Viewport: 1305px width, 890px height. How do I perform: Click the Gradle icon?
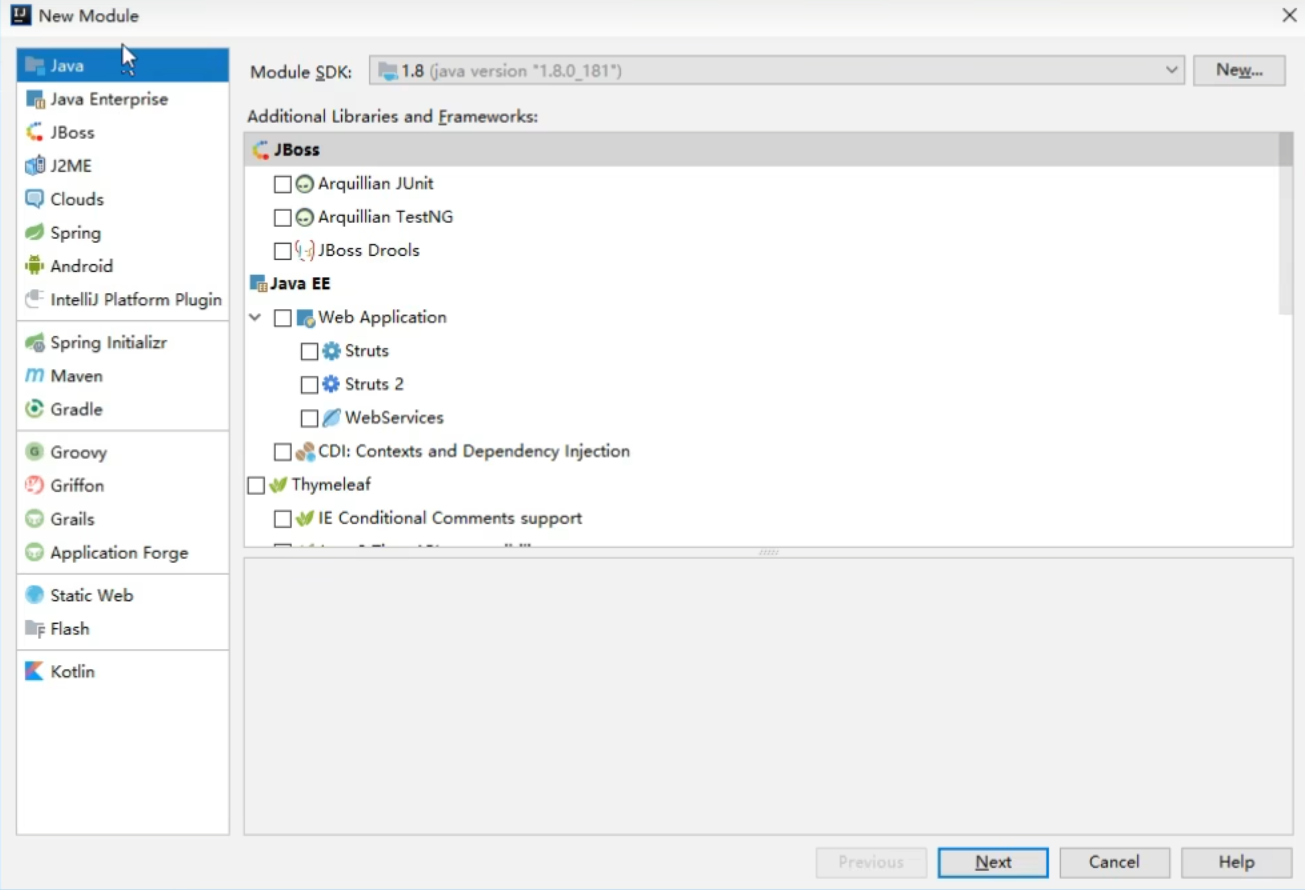tap(35, 409)
